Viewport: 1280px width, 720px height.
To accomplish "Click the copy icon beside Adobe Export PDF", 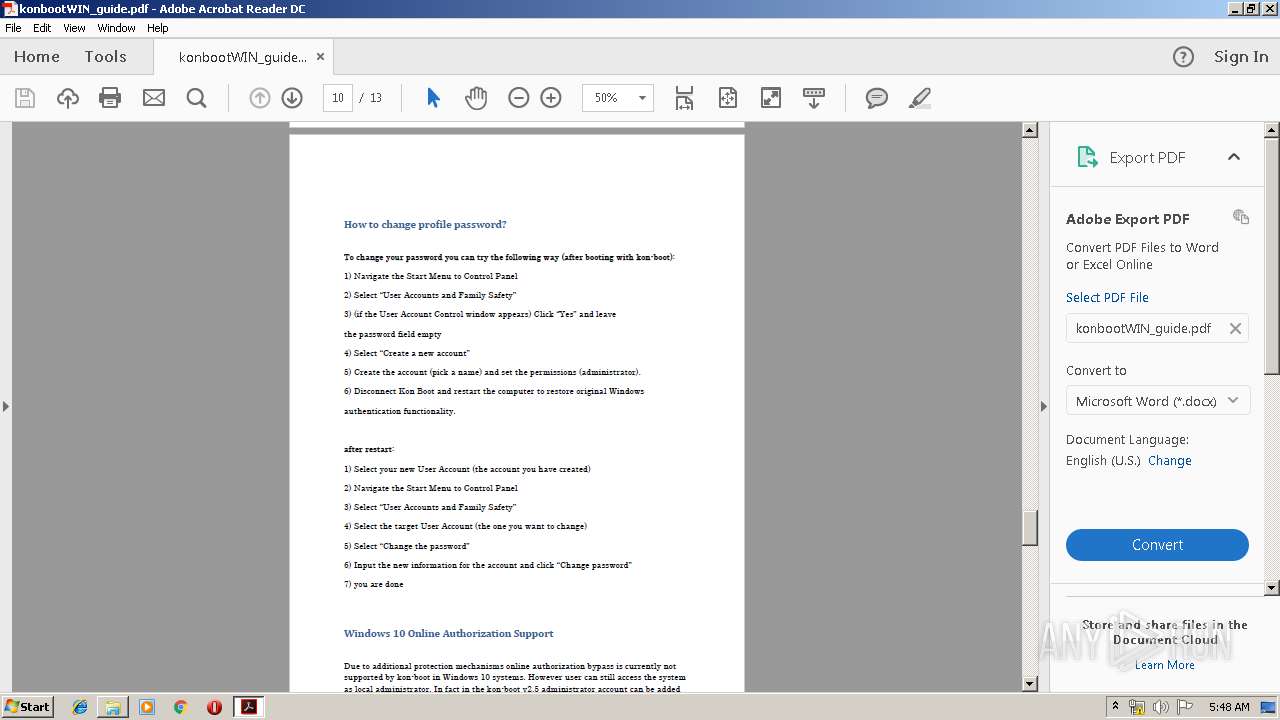I will [x=1241, y=217].
